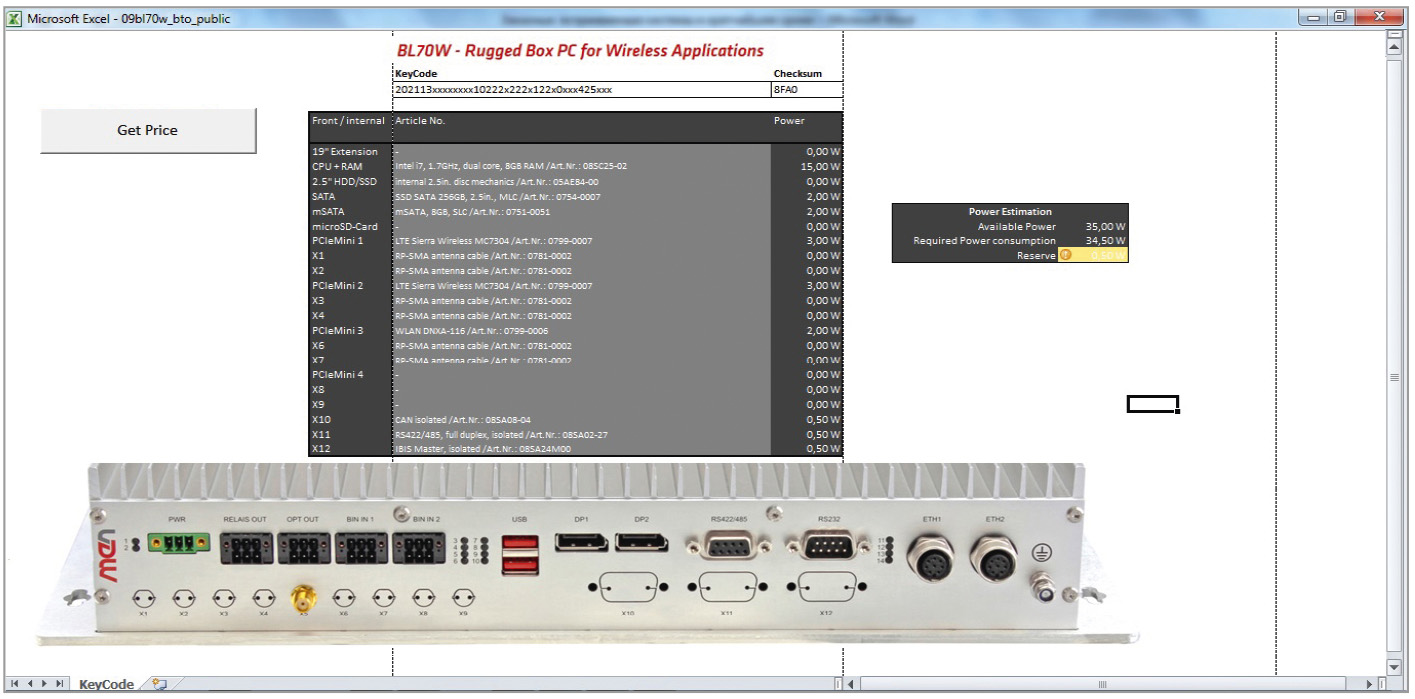Select the RS422/485 full duplex article cell
The image size is (1415, 699).
[x=581, y=435]
